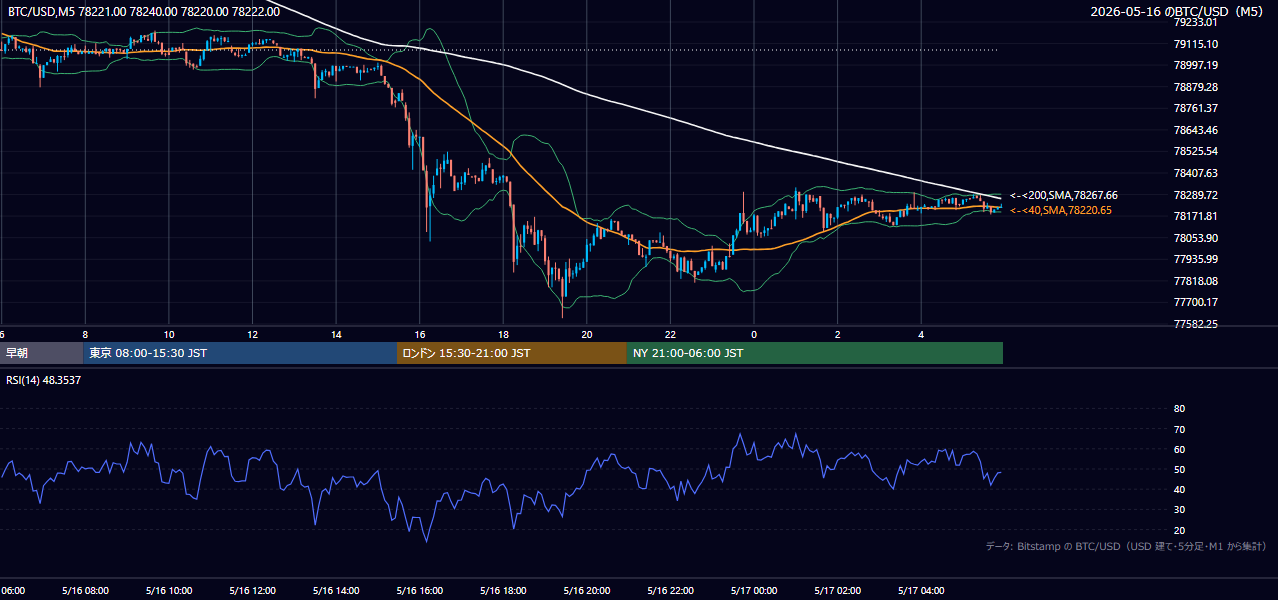Click price axis value 78525.54
This screenshot has height=600, width=1278.
(1195, 151)
